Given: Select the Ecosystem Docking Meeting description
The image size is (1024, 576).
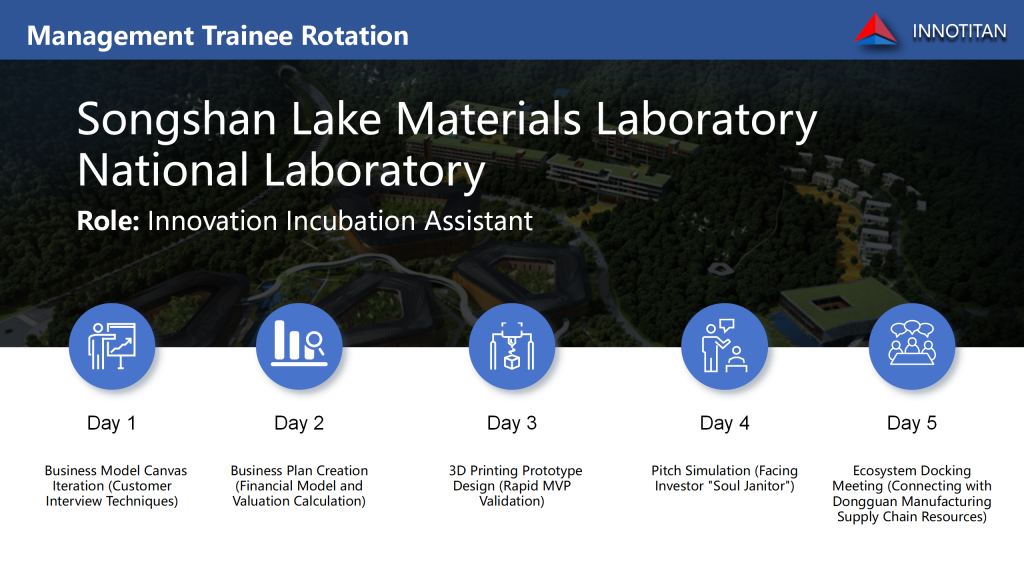Looking at the screenshot, I should (x=912, y=494).
